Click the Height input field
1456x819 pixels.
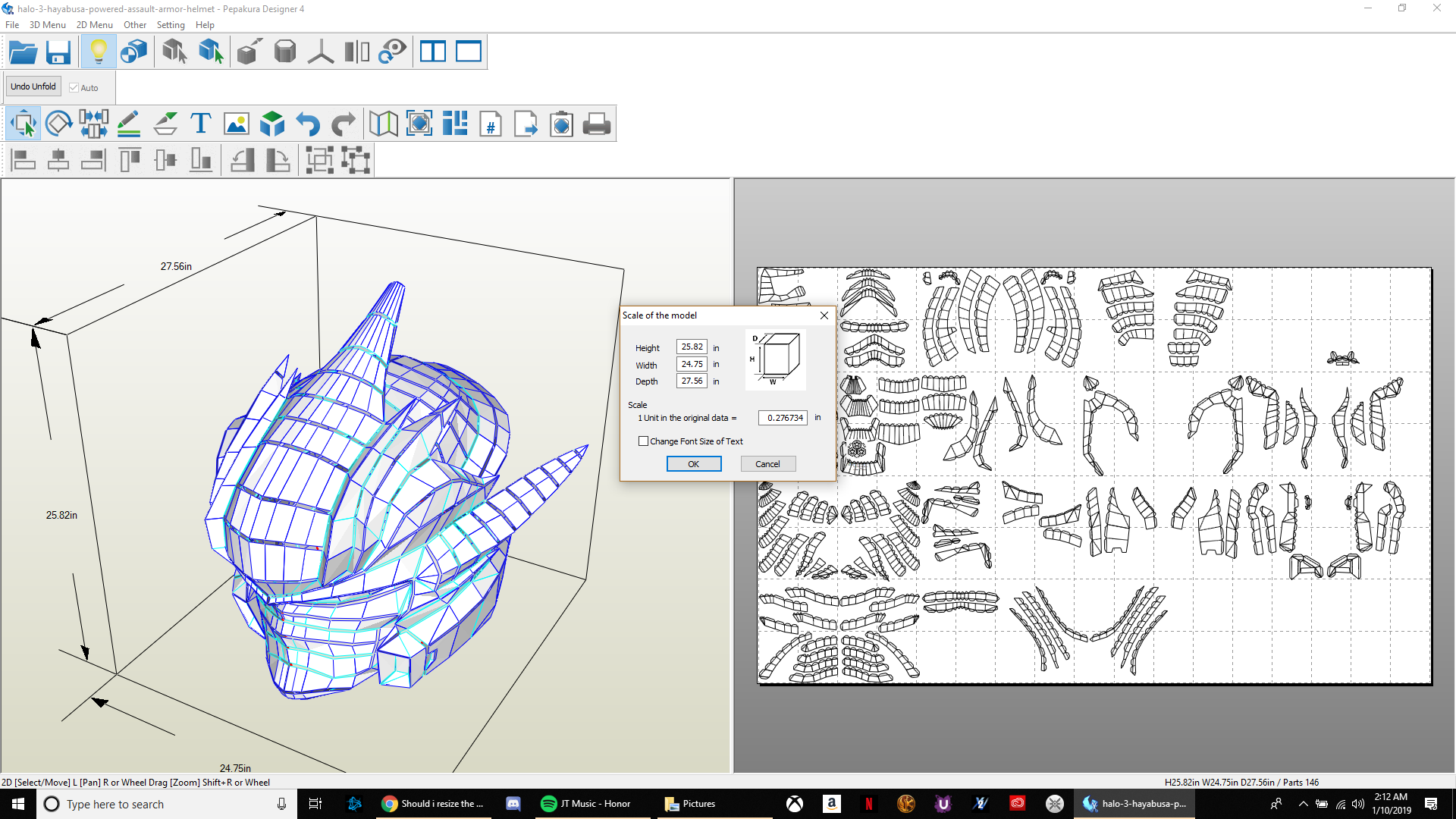point(692,347)
